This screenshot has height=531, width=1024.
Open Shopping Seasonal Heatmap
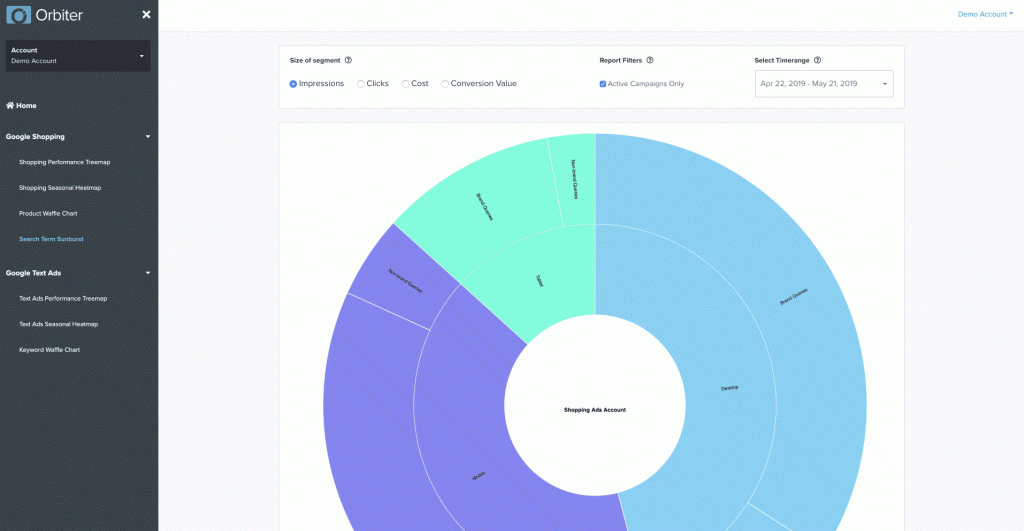point(60,187)
